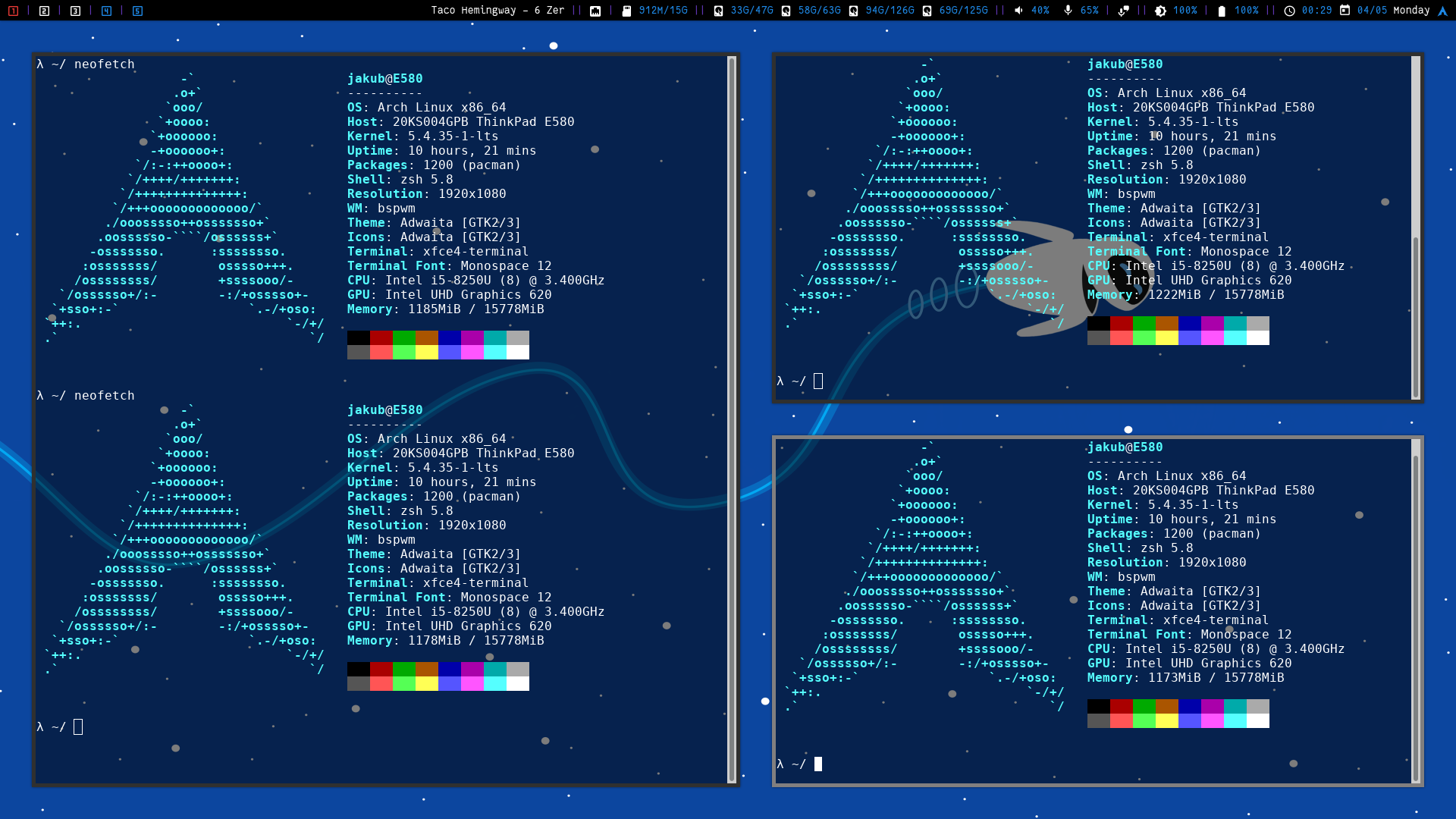Click the green swatch in the top-right terminal's palette

[1144, 323]
